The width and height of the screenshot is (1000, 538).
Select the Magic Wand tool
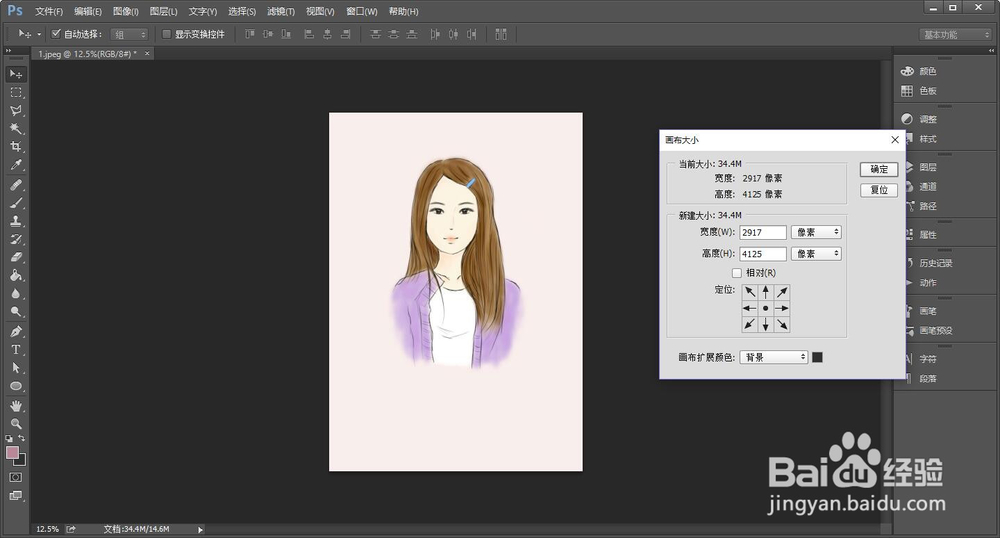[16, 128]
